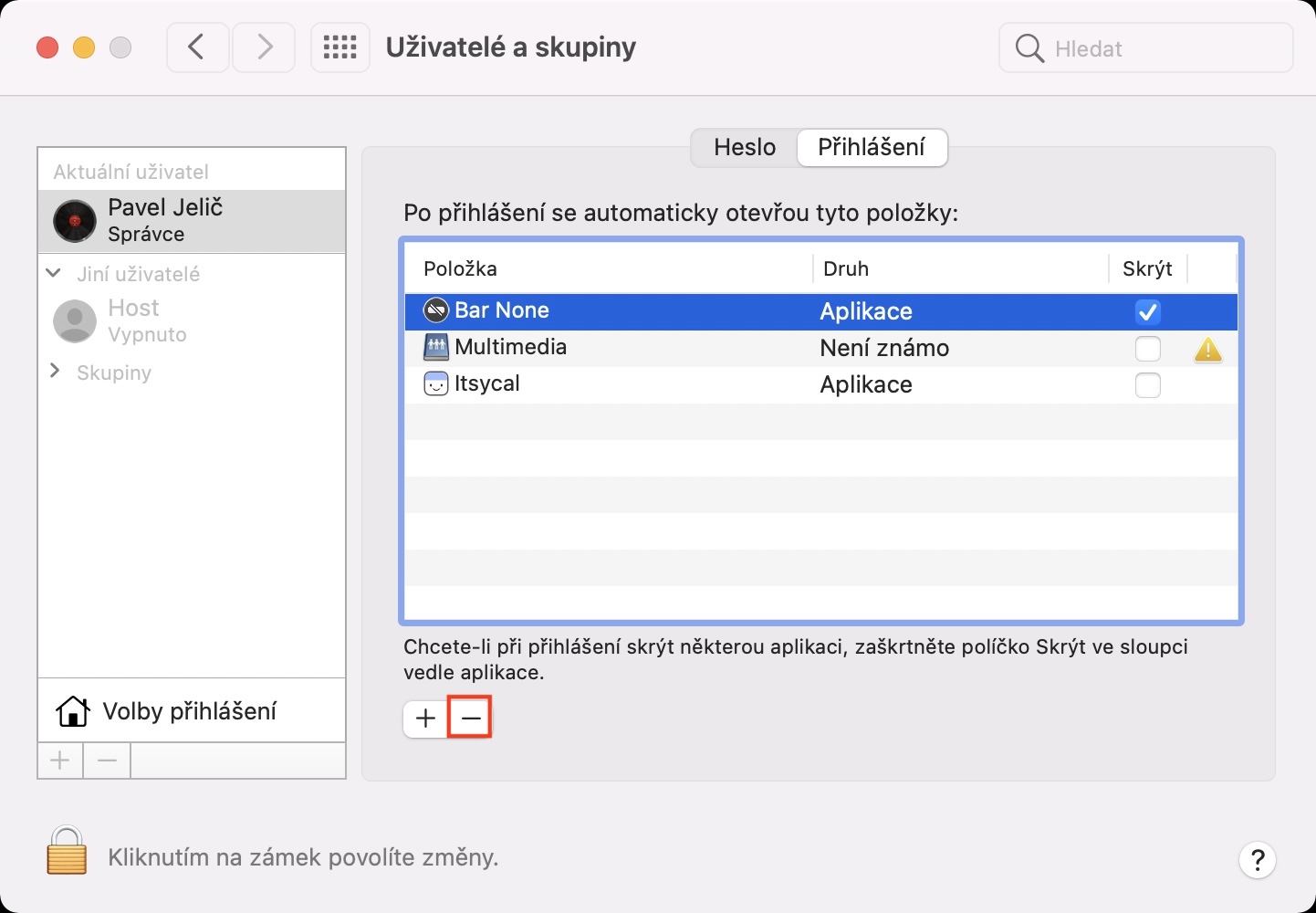Check the Hide box for Multimedia
The image size is (1316, 913).
click(1147, 349)
